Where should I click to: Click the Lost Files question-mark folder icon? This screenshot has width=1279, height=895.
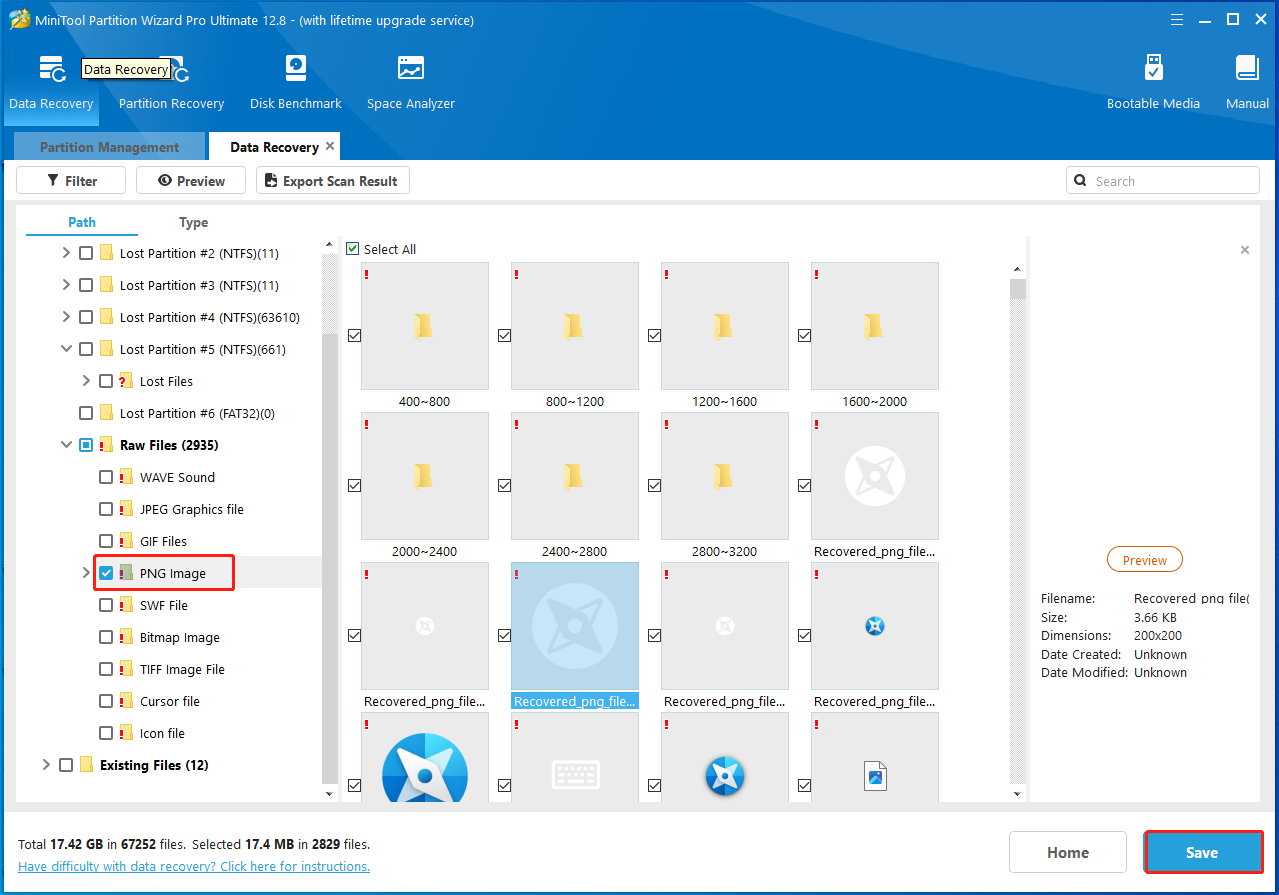pyautogui.click(x=126, y=381)
